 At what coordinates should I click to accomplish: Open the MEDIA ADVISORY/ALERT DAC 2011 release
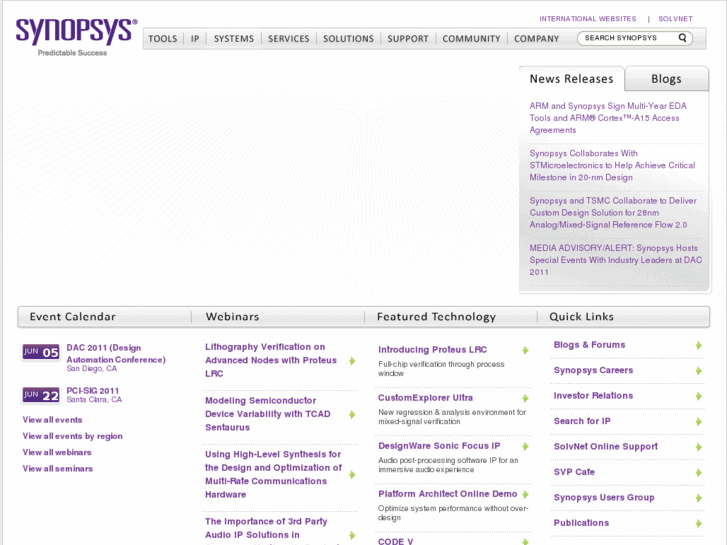point(616,260)
